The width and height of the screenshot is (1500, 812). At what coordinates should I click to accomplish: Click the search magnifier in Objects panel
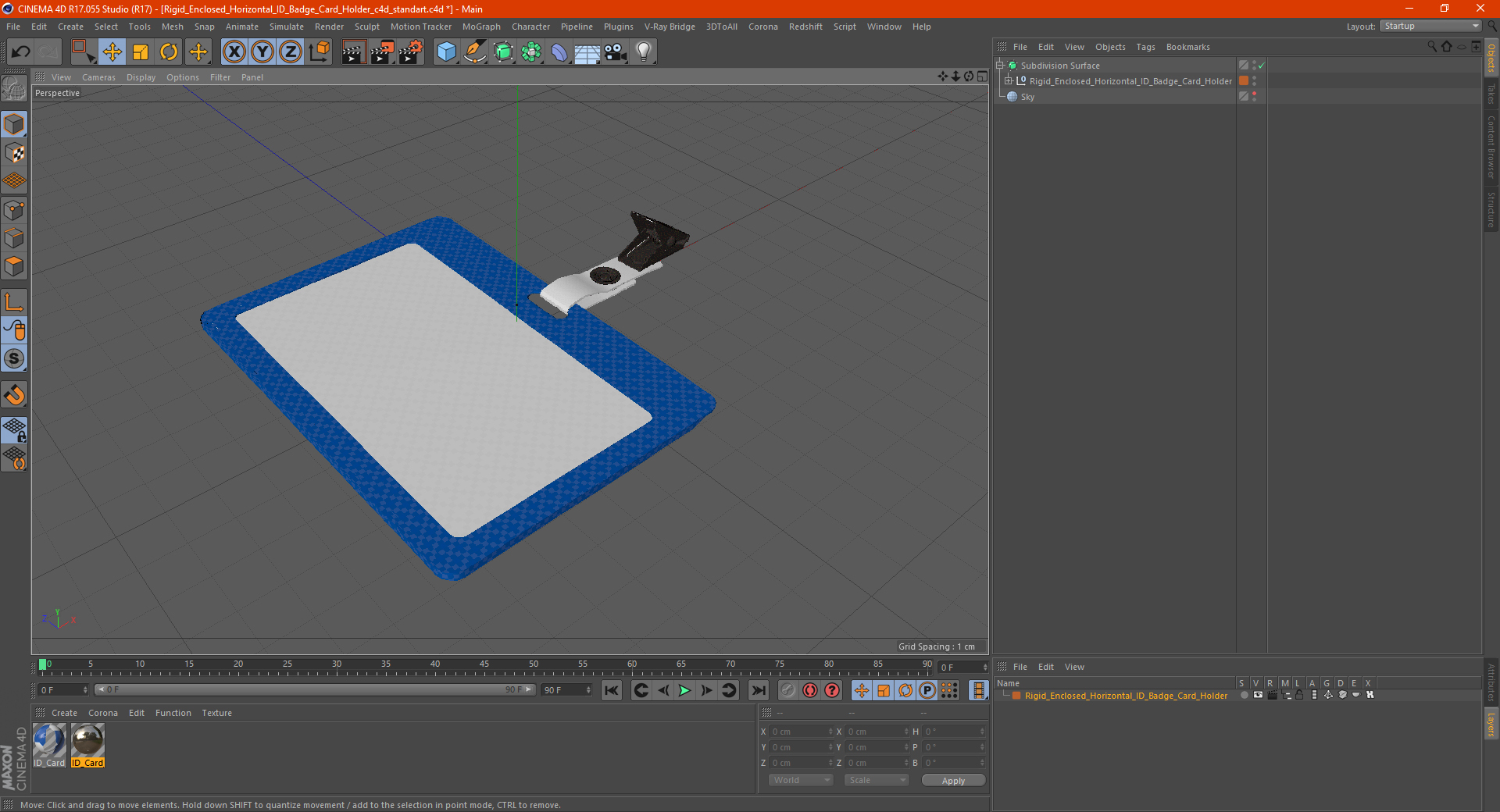click(x=1432, y=47)
